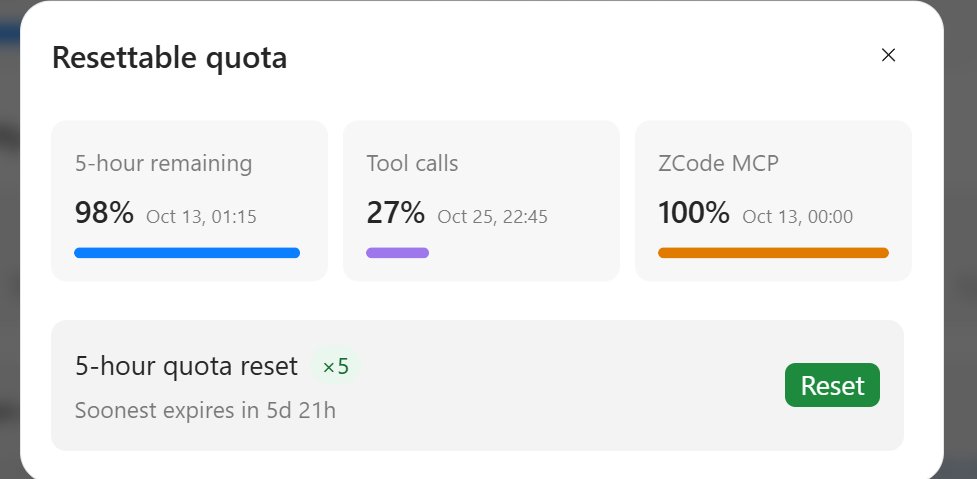Screen dimensions: 977x479
Task: Click the blue 5-hour remaining progress bar
Action: point(187,253)
